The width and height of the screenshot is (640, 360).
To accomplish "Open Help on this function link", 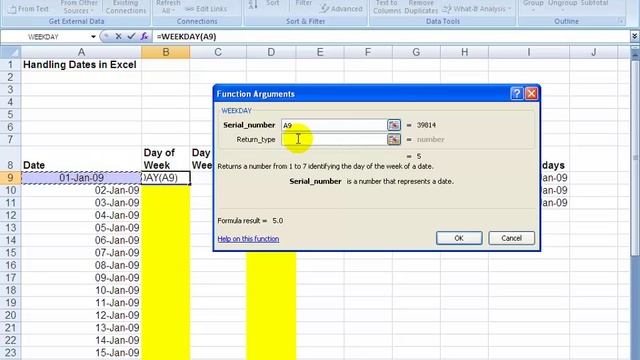I will point(248,239).
